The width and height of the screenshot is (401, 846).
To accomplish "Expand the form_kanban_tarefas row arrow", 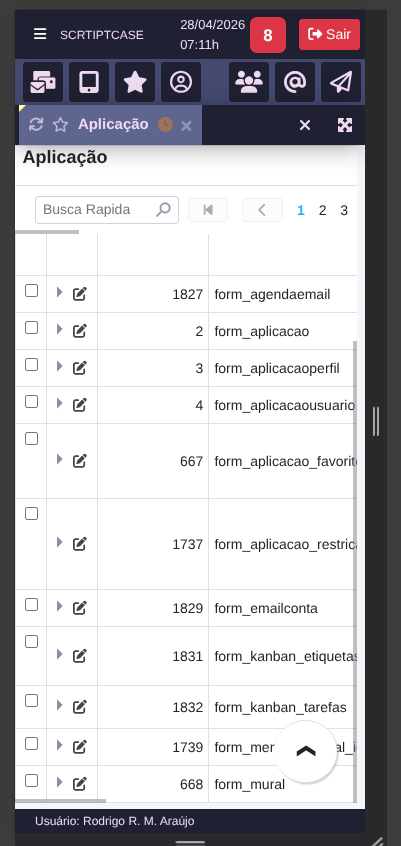I will (x=59, y=705).
